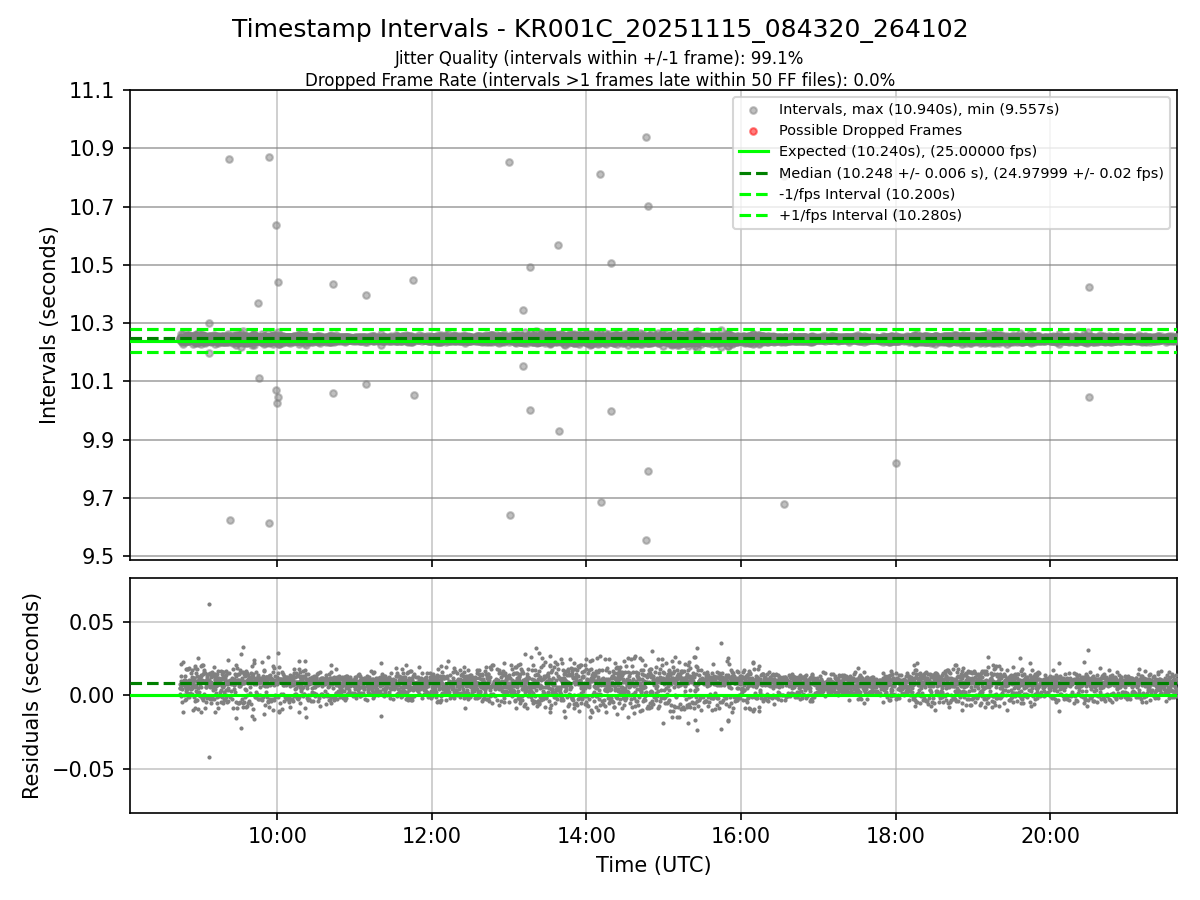Click legend entry "+1/fps Interval (10.280s)"
This screenshot has height=900, width=1200.
coord(870,215)
